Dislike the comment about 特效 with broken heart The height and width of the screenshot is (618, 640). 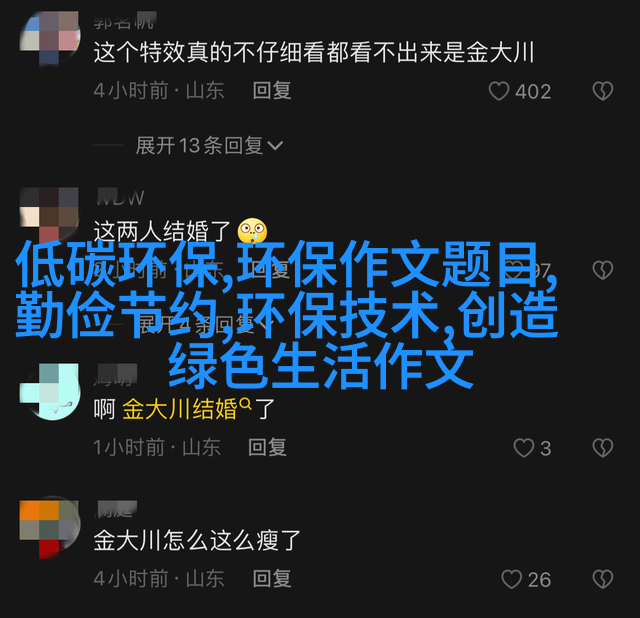(x=603, y=91)
